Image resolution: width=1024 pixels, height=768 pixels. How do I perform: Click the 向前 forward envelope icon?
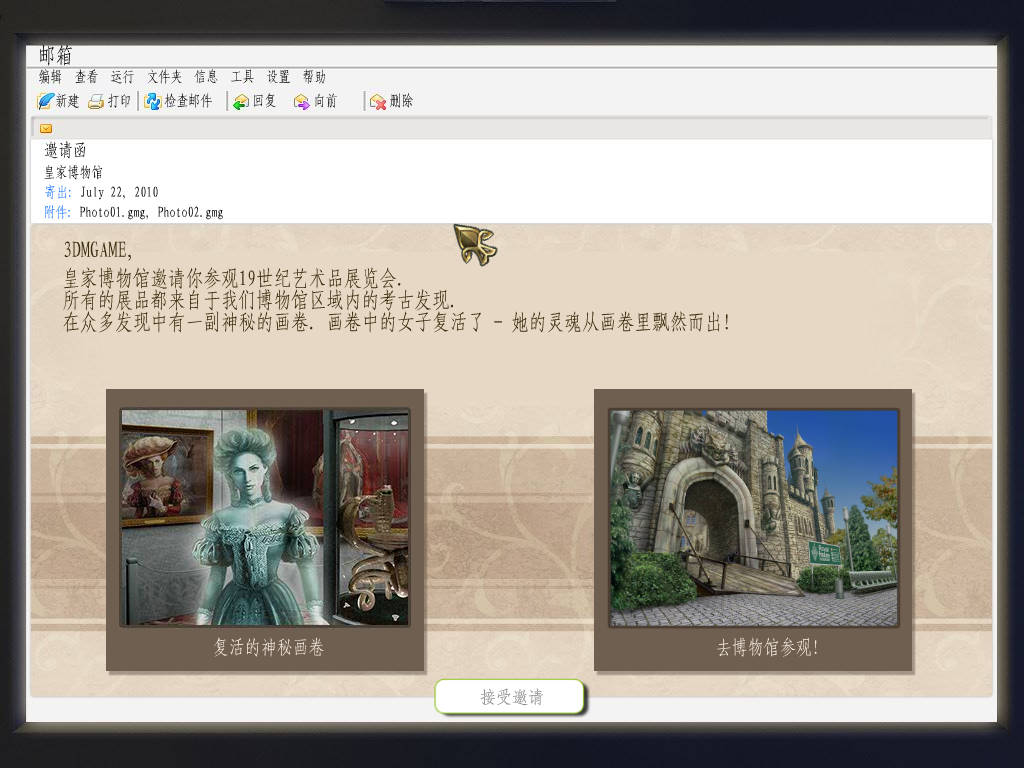point(301,102)
